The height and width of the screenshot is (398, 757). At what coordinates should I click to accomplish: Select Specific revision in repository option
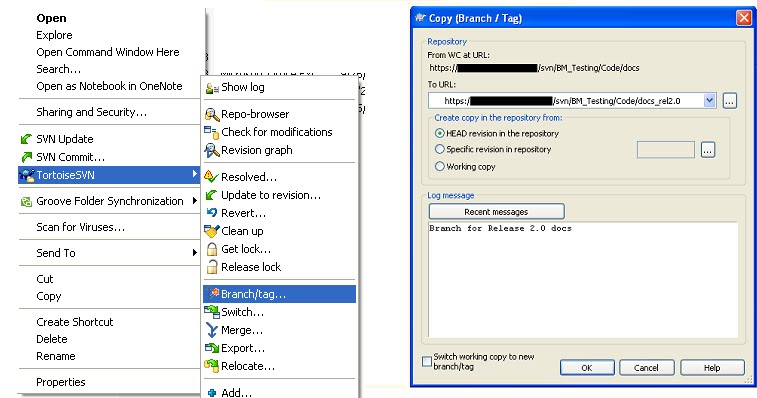[x=439, y=149]
